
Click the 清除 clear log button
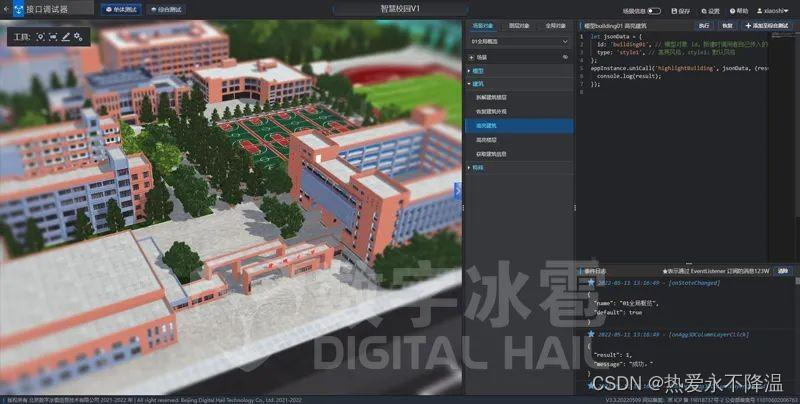(783, 272)
